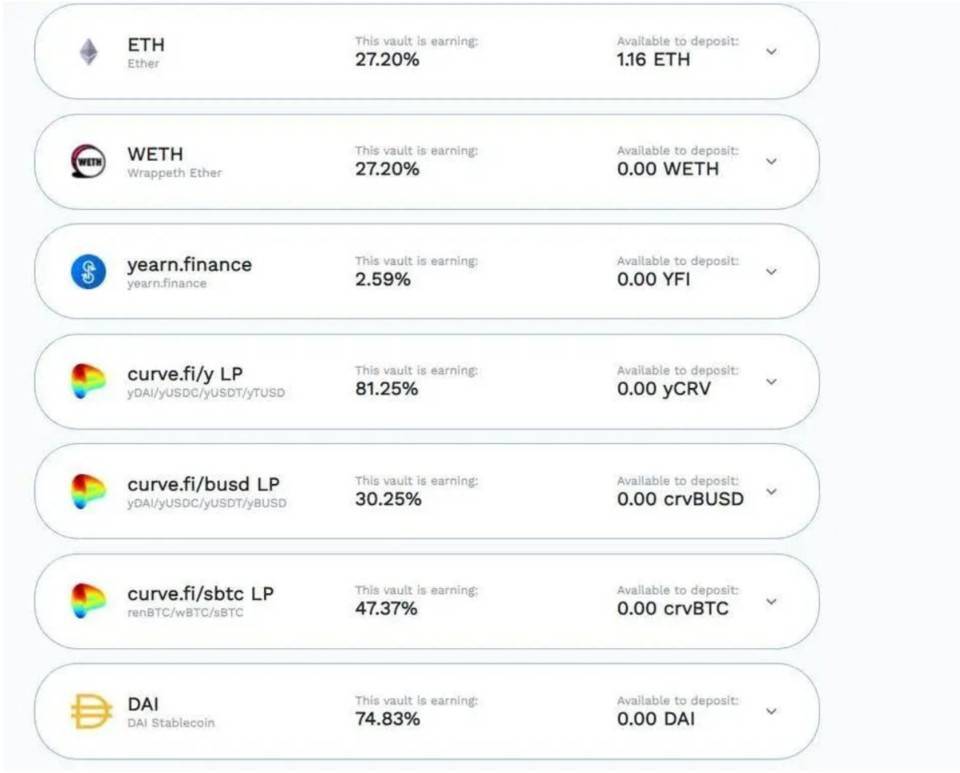Click the curve.fi/y LP rainbow icon
The height and width of the screenshot is (773, 960).
point(88,381)
